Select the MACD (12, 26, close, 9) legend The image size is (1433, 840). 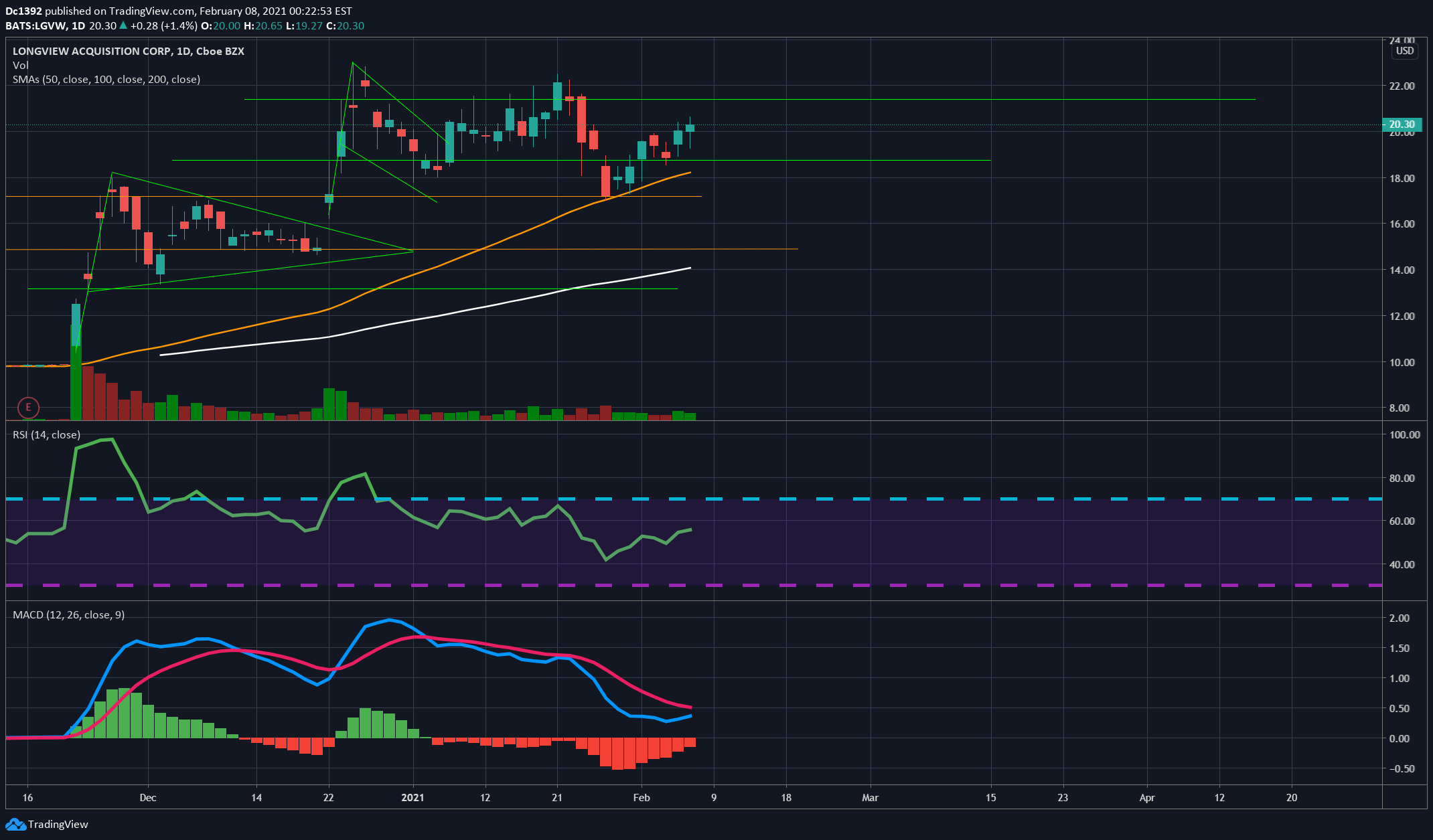(x=68, y=614)
